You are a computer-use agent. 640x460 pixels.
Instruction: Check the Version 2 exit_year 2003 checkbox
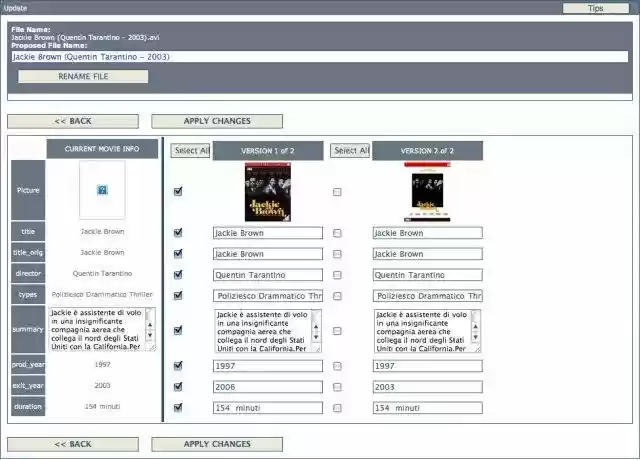[x=337, y=387]
